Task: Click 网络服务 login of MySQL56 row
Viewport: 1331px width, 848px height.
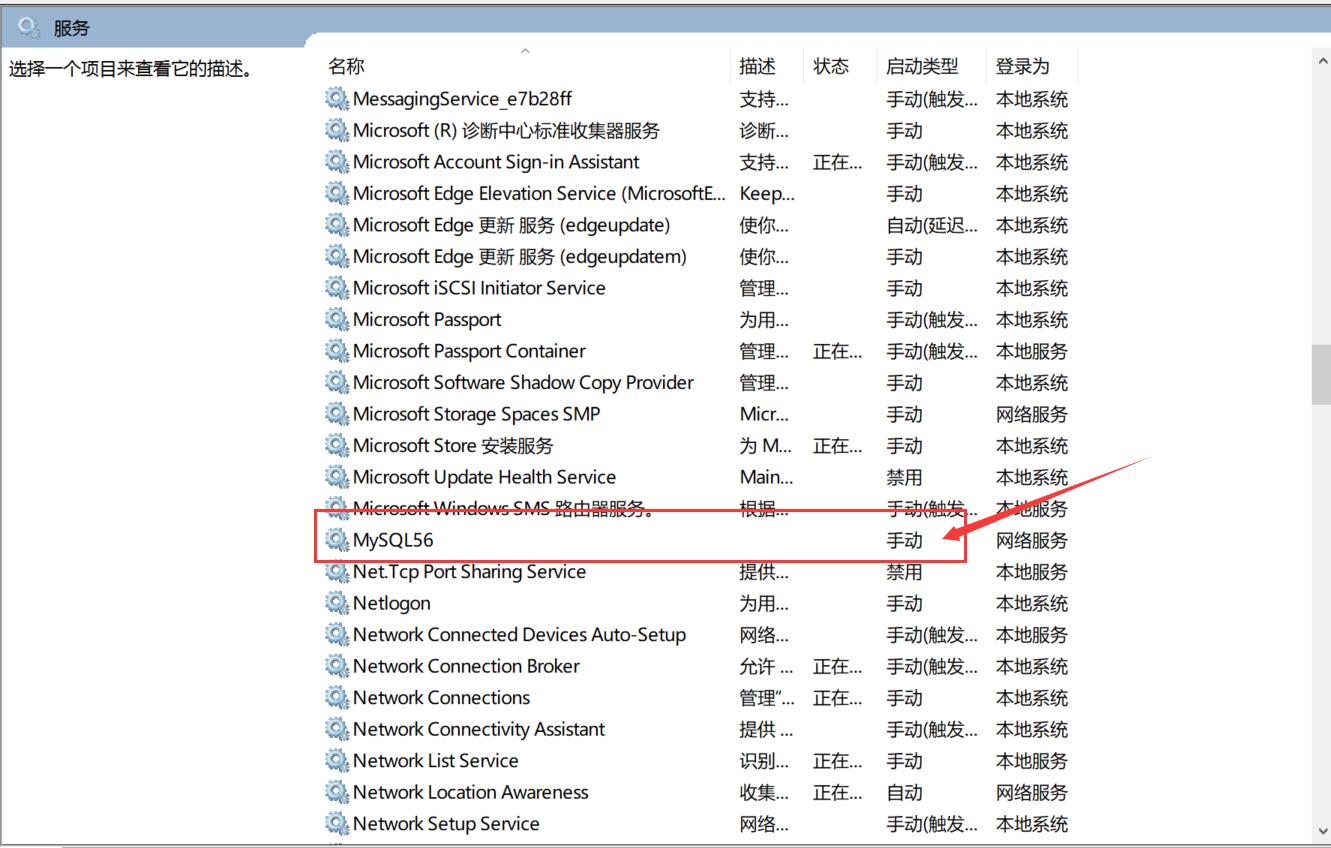Action: pos(1032,540)
